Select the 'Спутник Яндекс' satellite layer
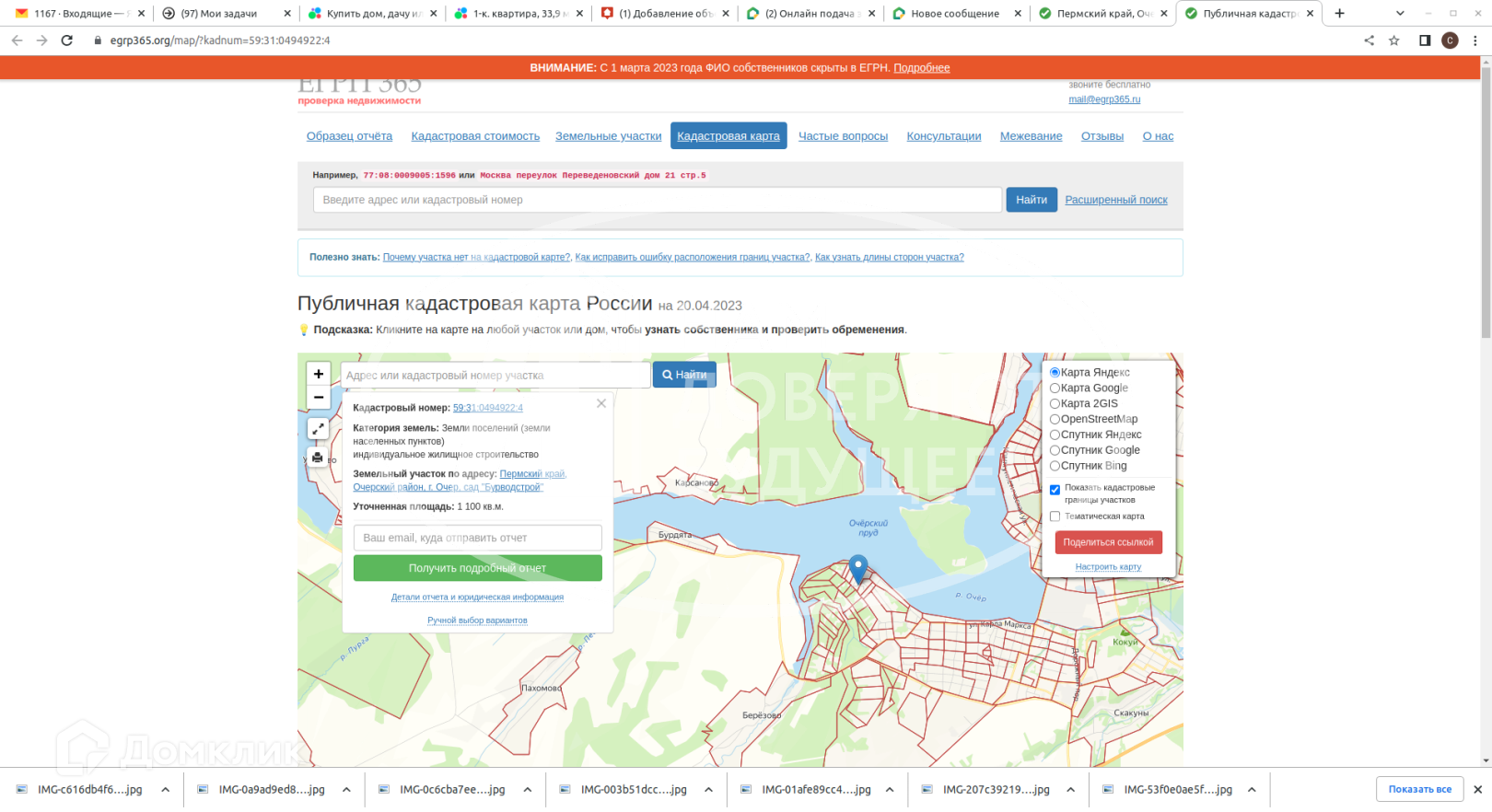The height and width of the screenshot is (812, 1492). click(x=1055, y=435)
